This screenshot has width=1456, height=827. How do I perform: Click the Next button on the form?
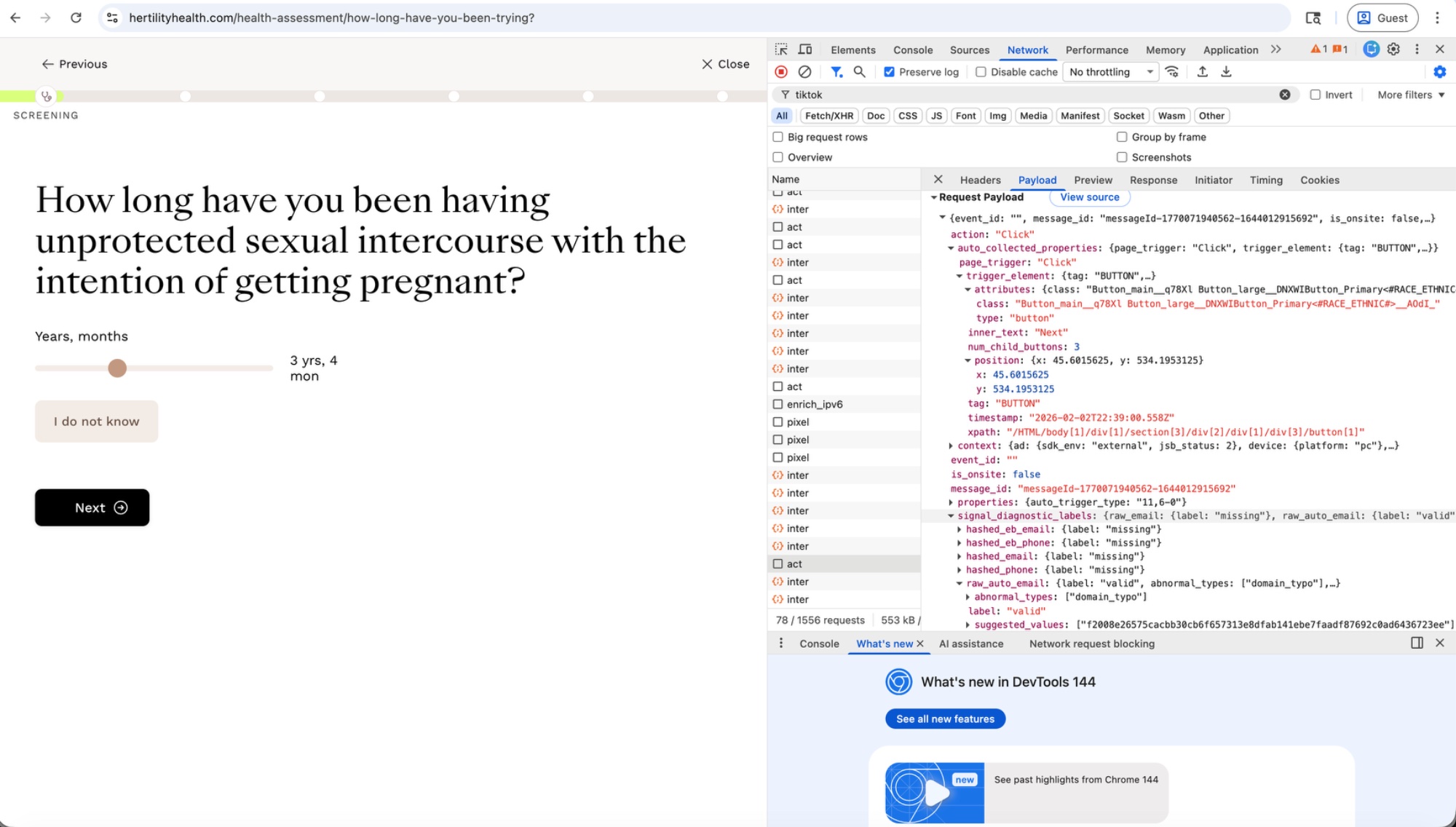tap(92, 507)
